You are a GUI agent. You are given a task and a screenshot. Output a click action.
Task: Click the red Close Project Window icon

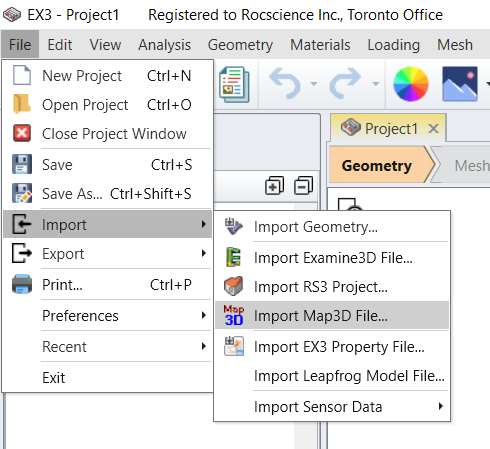22,133
